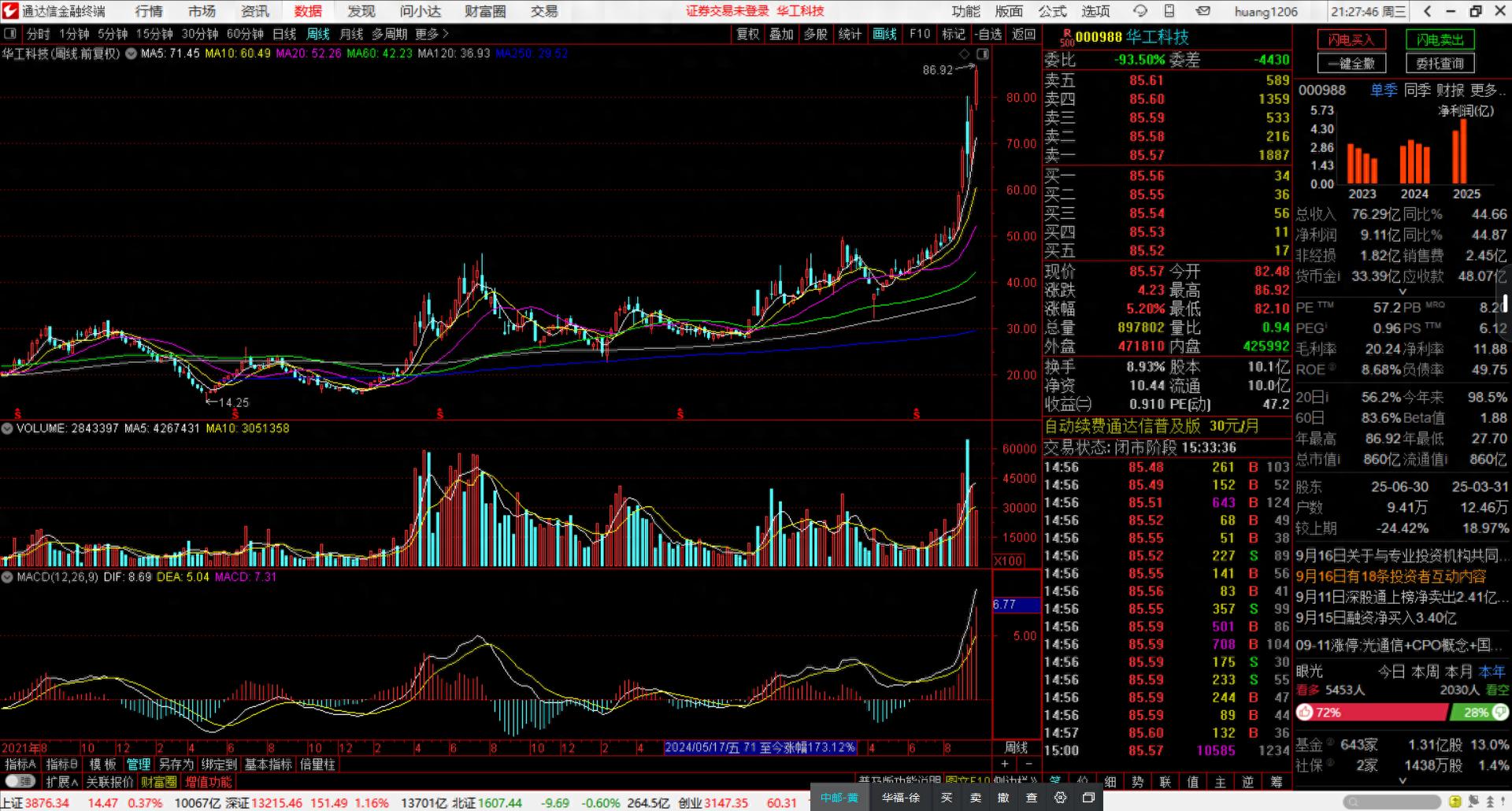Open 9月16日有18条投资者互动内容 news link
Viewport: 1512px width, 811px height.
tap(1392, 576)
